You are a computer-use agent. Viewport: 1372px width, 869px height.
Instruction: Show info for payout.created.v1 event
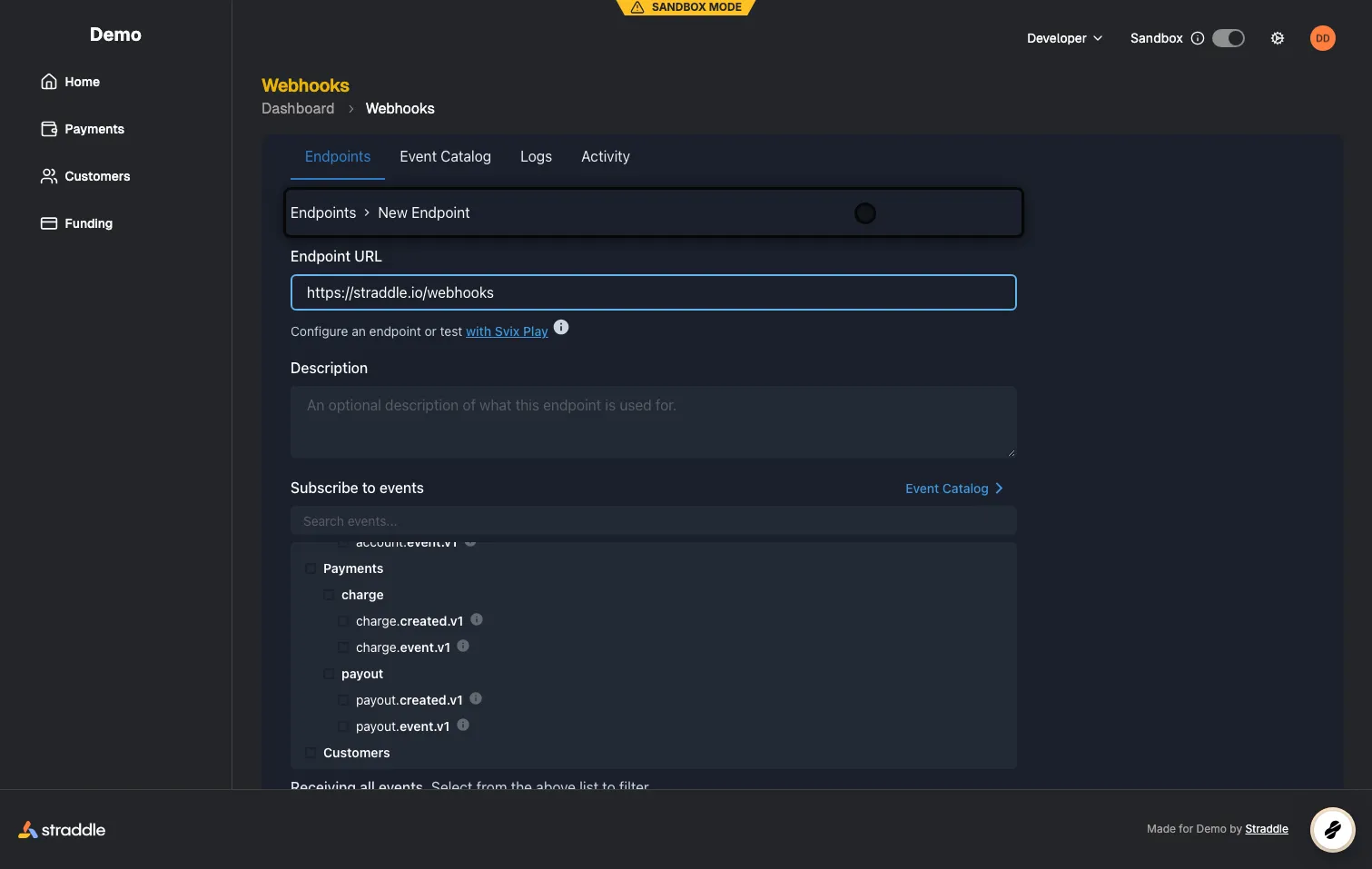coord(476,698)
